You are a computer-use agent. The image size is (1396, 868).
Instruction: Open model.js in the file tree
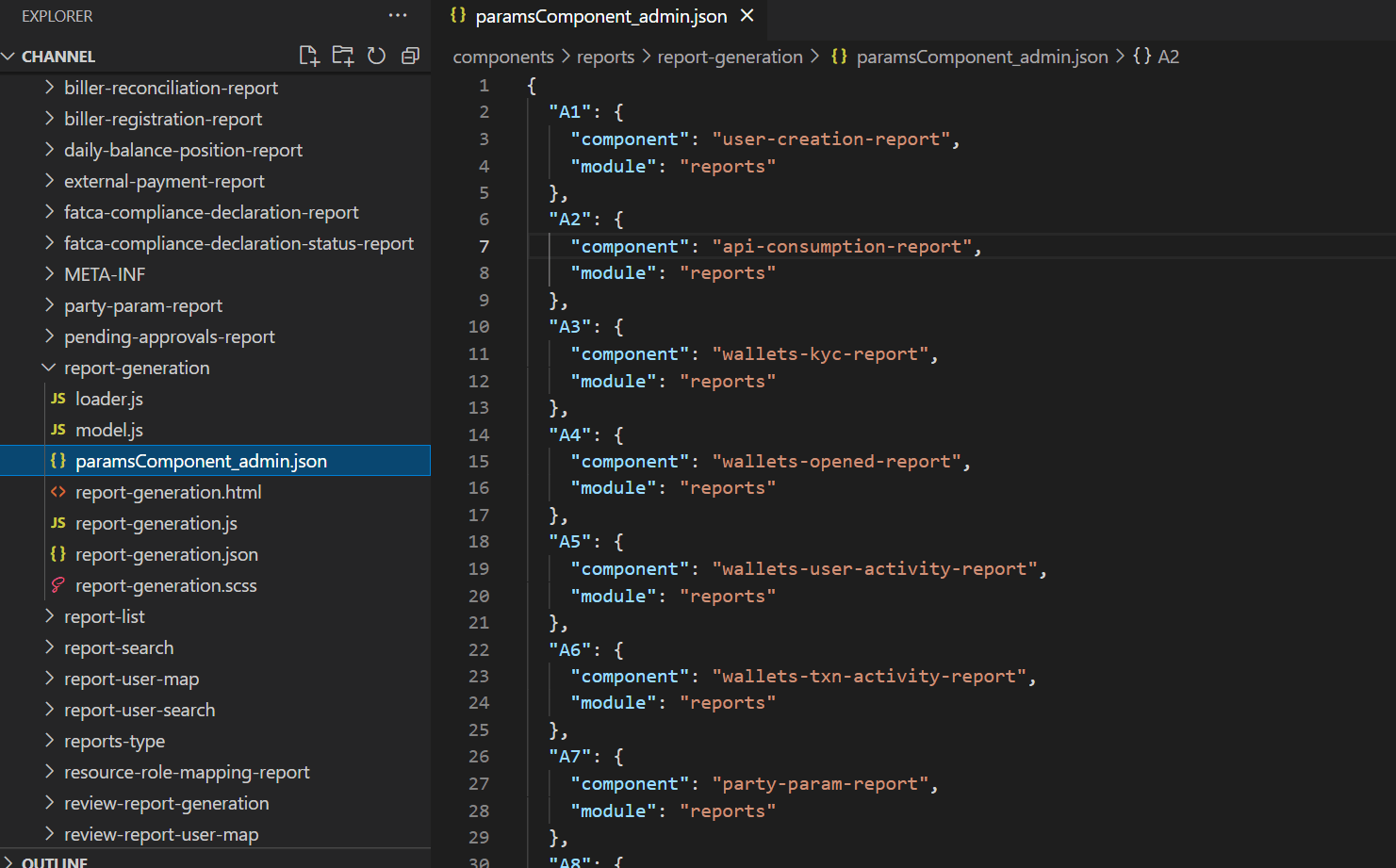pyautogui.click(x=109, y=430)
